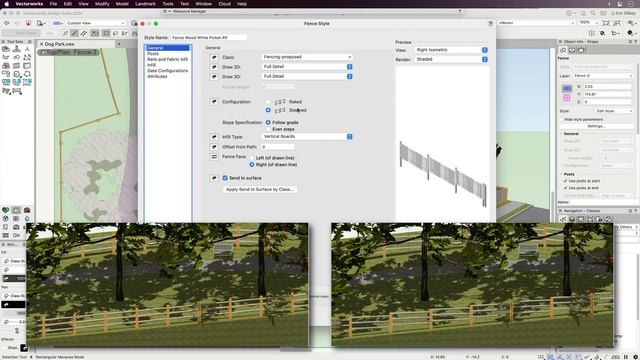Screen dimensions: 640x360
Task: Select the Stepped configuration radio button
Action: (268, 110)
